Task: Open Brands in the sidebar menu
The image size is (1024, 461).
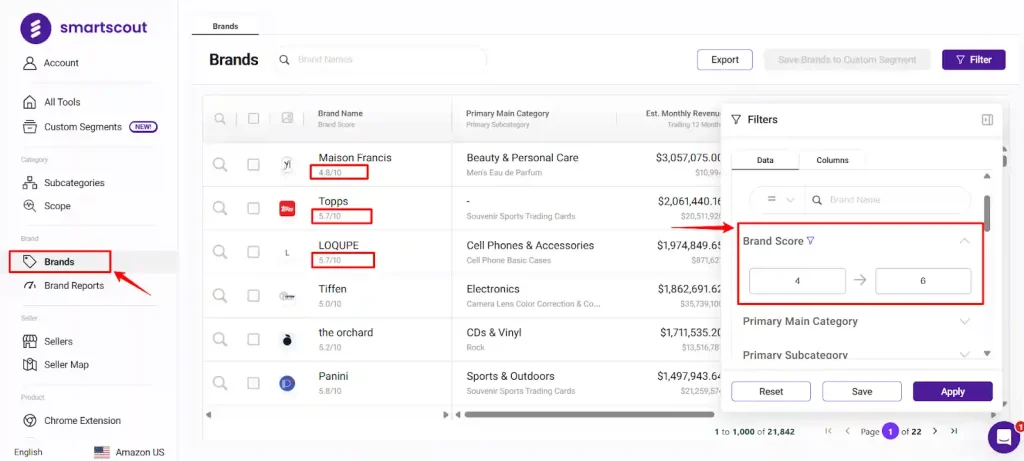Action: pos(59,262)
